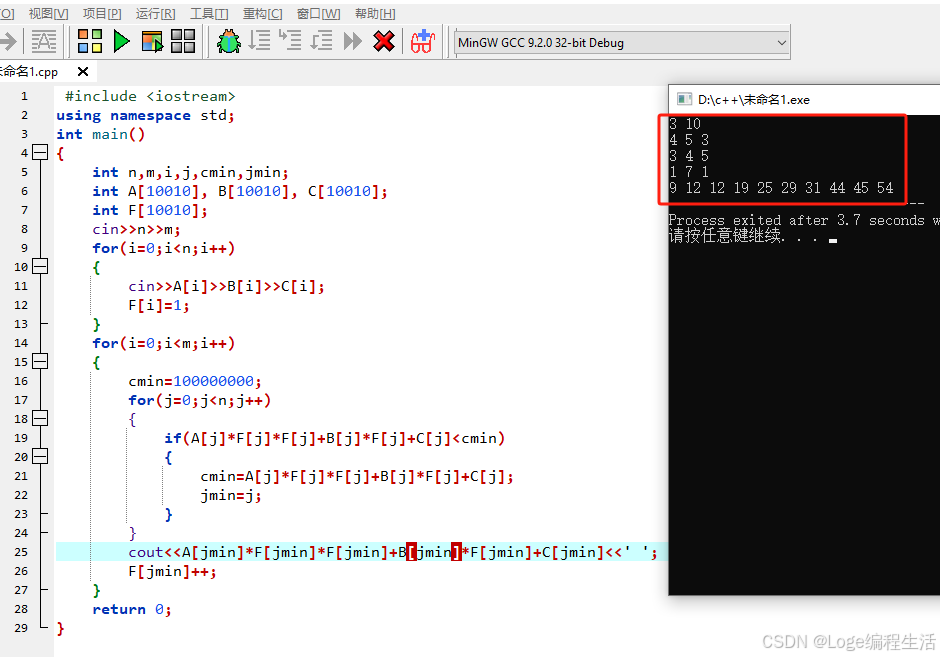940x657 pixels.
Task: Open the 运行[R] menu
Action: [155, 13]
